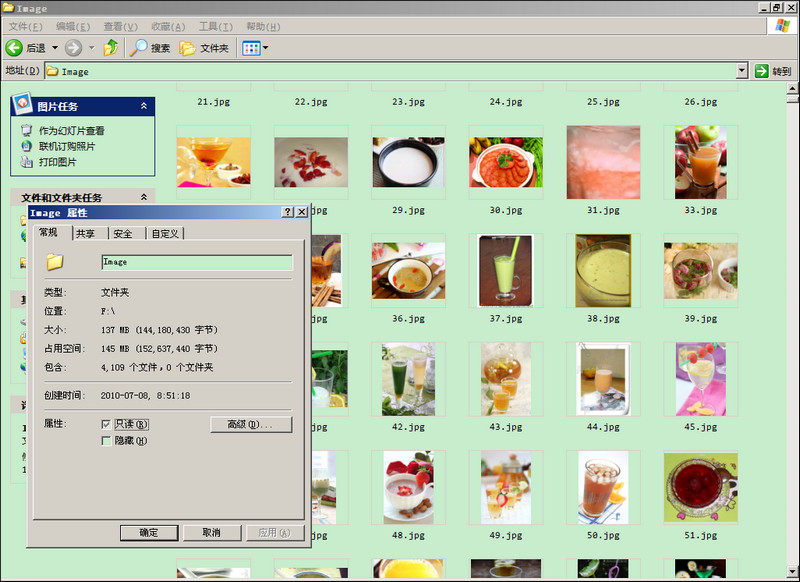Open the Forward history dropdown arrow
Viewport: 800px width, 582px height.
(92, 48)
